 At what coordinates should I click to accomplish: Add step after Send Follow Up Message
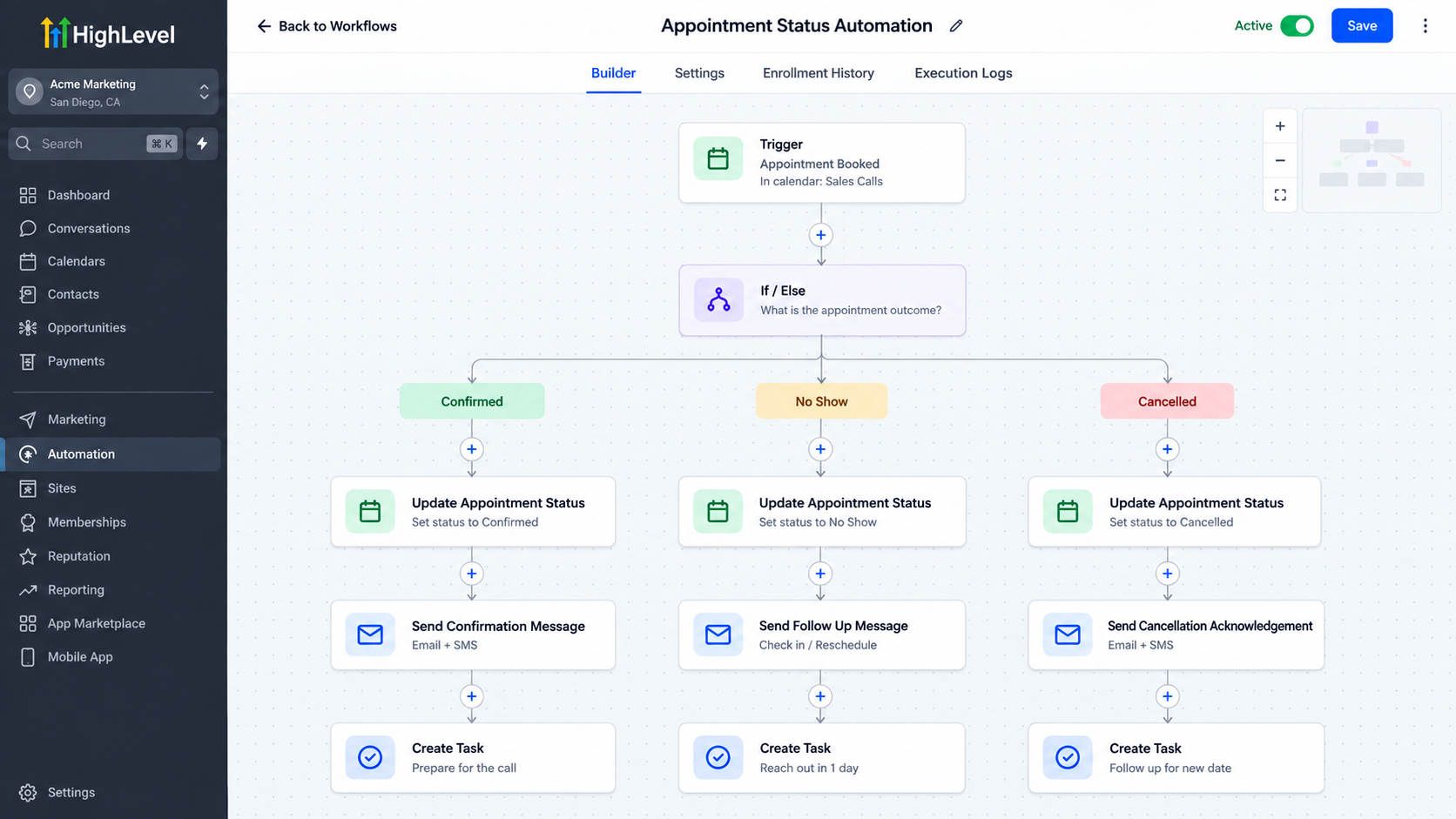coord(820,696)
